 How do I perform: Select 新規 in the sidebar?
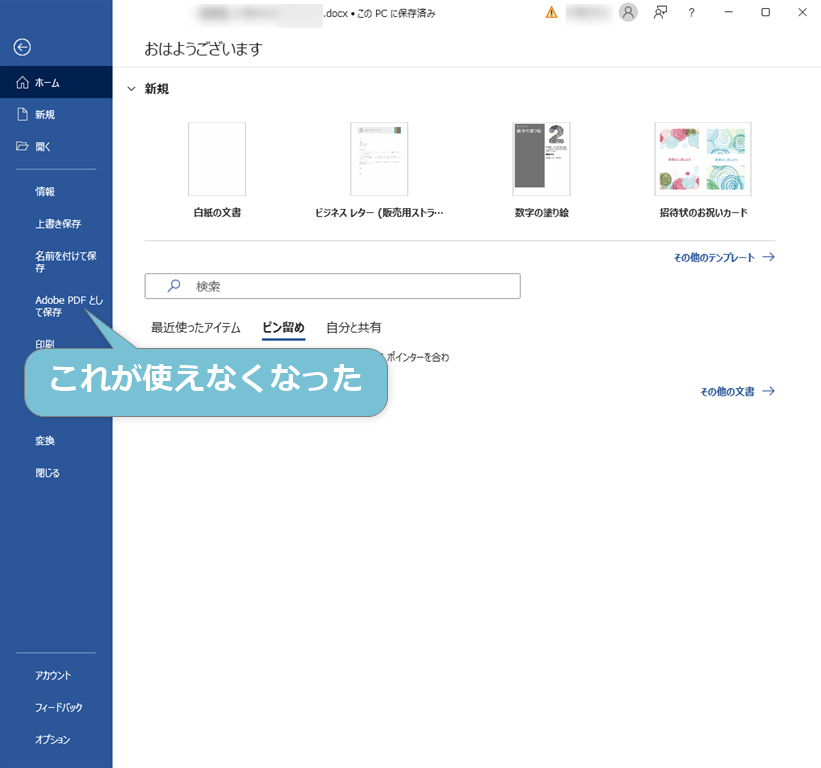[56, 114]
